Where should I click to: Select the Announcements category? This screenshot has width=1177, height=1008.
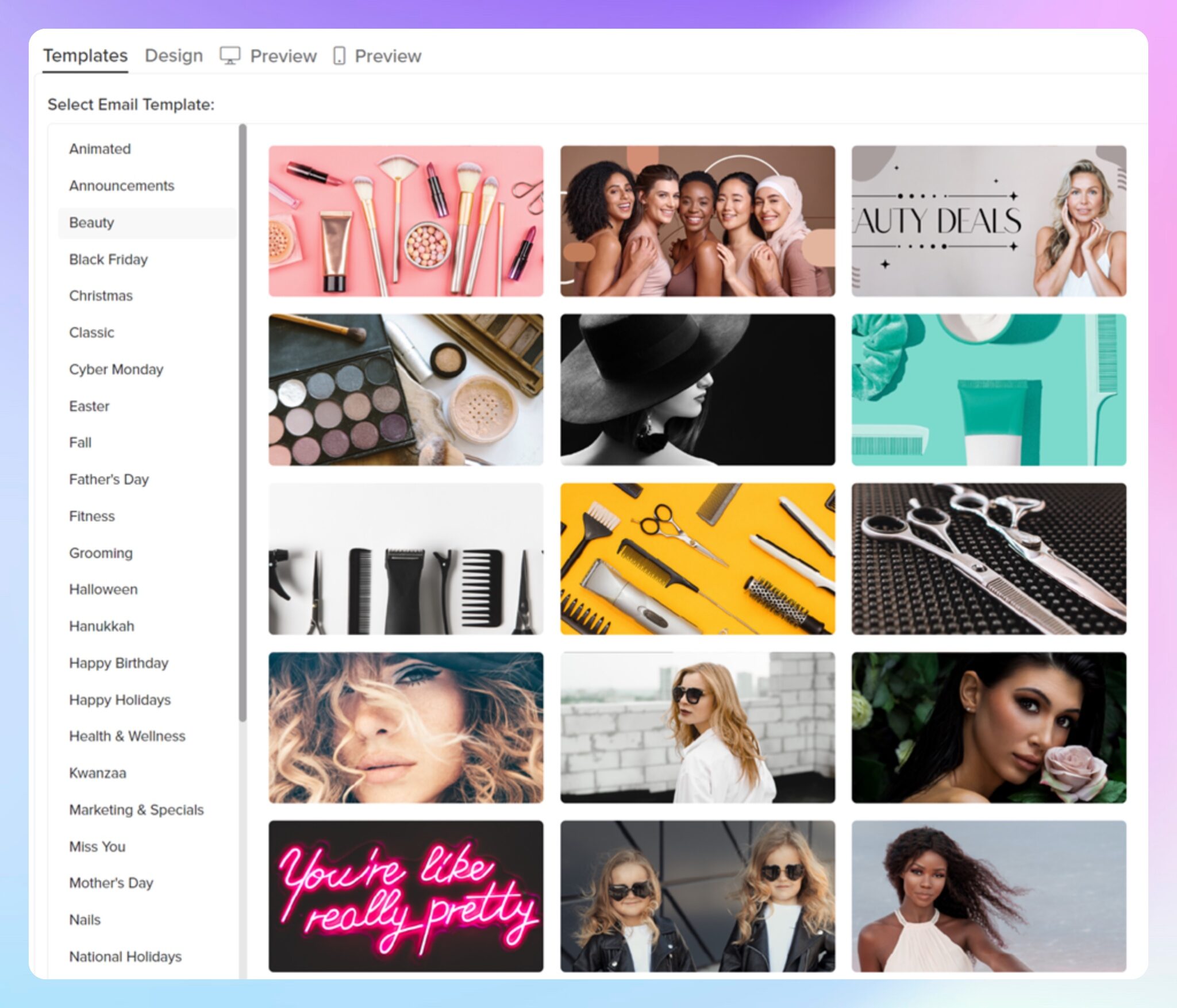121,186
